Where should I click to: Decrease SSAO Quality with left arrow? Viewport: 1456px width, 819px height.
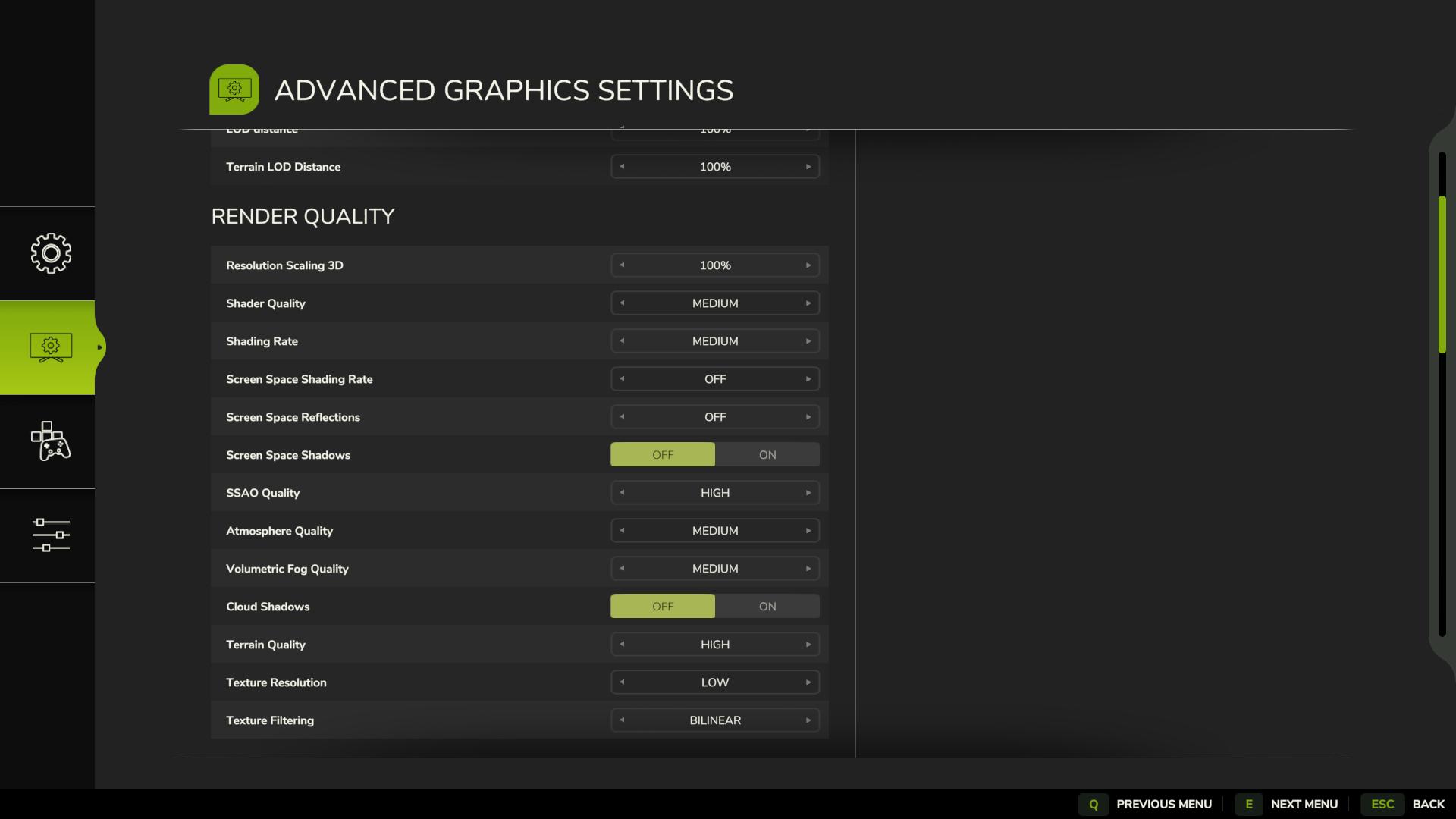pos(622,493)
